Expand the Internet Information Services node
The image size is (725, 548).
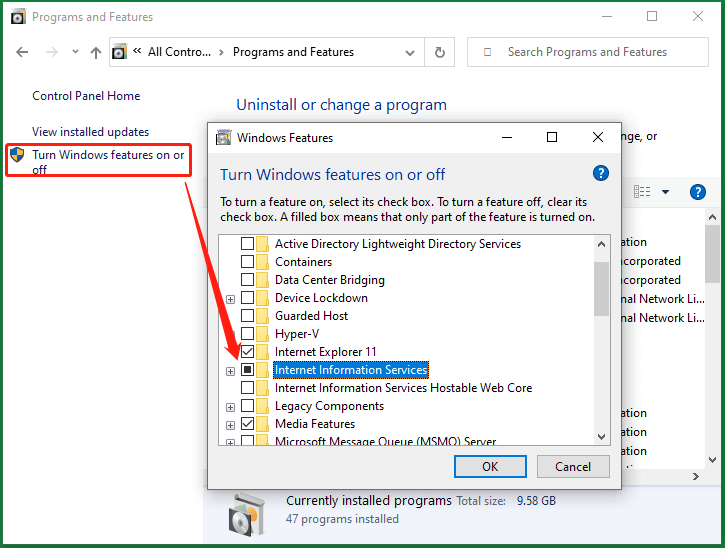click(x=230, y=371)
